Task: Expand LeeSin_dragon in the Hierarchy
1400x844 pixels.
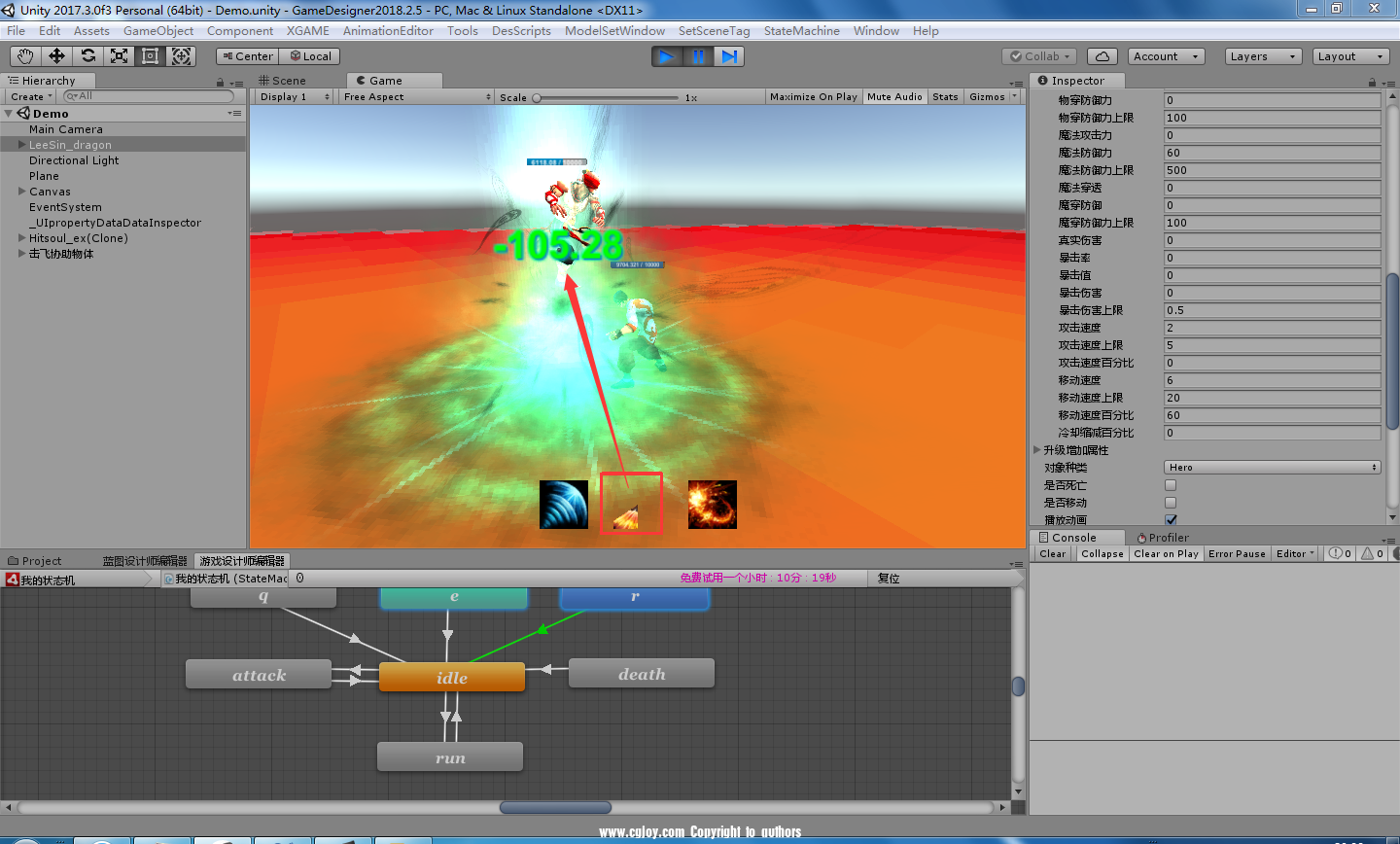Action: [x=22, y=145]
